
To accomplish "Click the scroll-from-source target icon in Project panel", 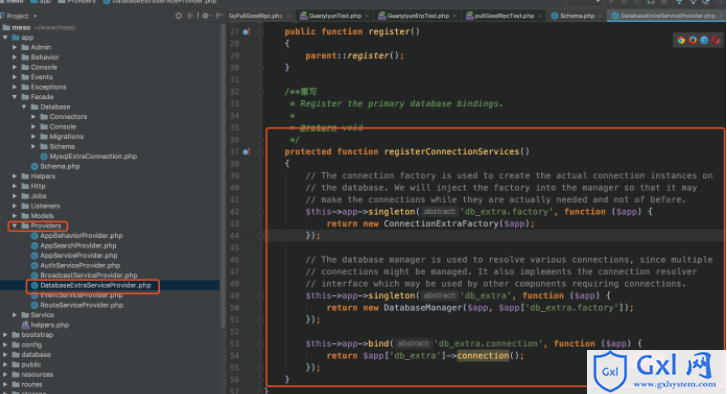I will [x=179, y=16].
